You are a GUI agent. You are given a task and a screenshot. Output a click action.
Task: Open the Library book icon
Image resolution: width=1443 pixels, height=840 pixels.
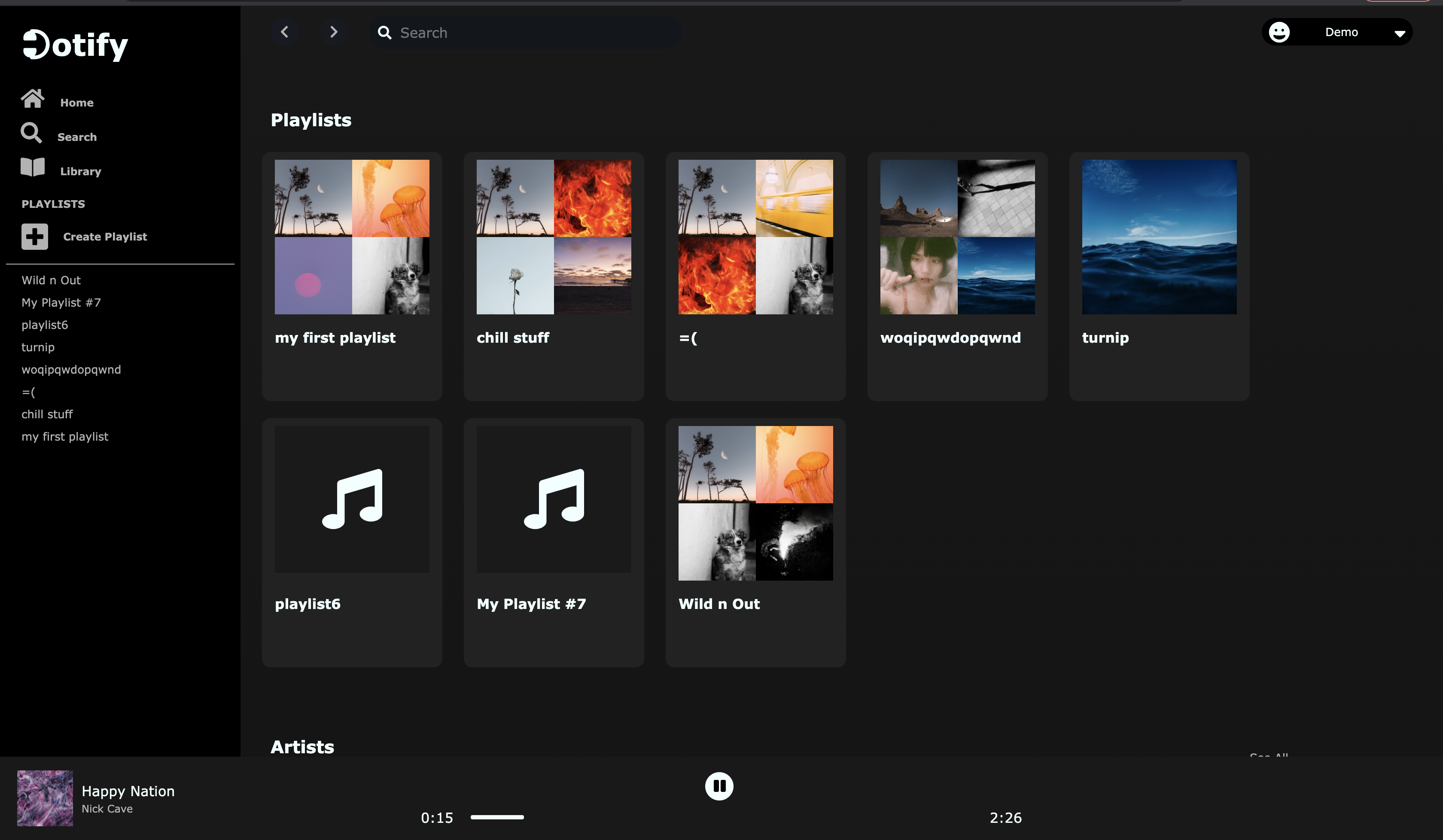point(33,167)
